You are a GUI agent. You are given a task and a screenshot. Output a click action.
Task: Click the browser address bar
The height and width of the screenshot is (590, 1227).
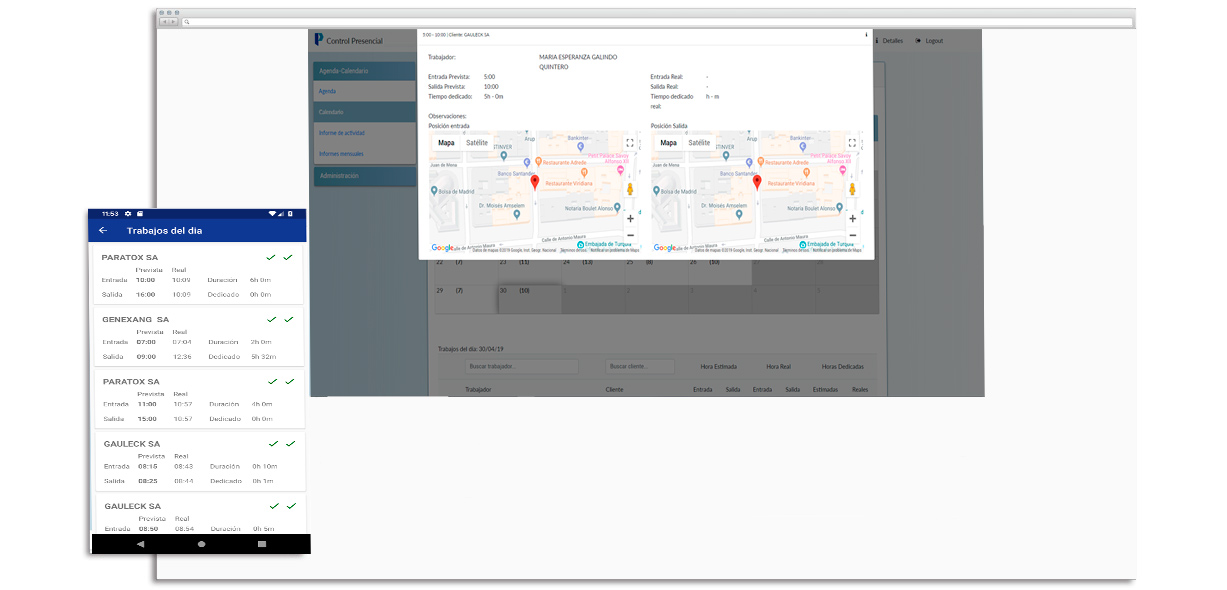tap(658, 21)
